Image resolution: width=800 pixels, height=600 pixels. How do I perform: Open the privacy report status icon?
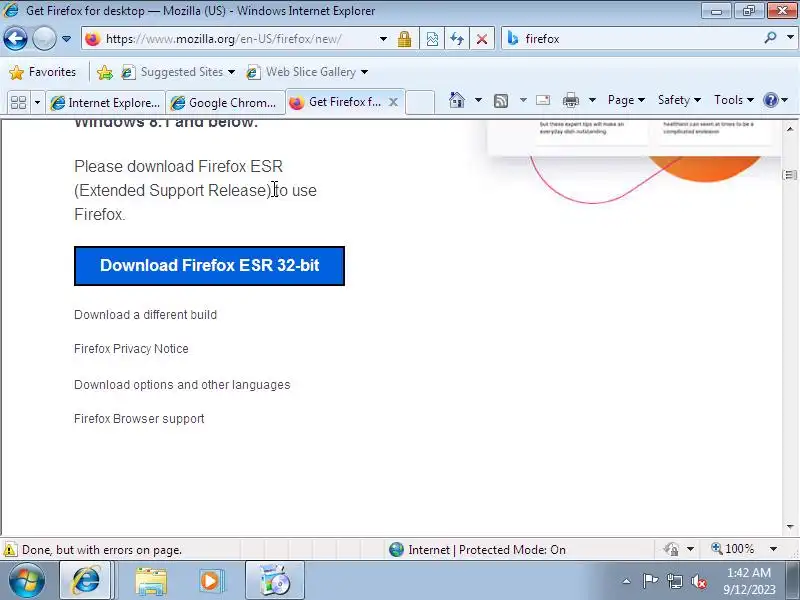click(x=671, y=549)
